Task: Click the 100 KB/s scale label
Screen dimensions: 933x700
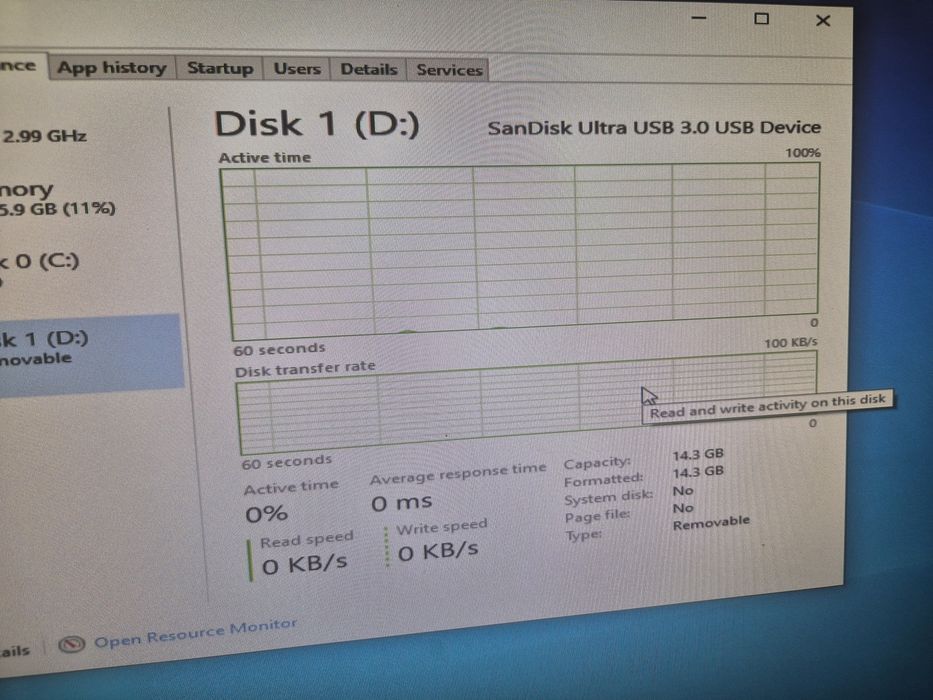Action: (790, 343)
